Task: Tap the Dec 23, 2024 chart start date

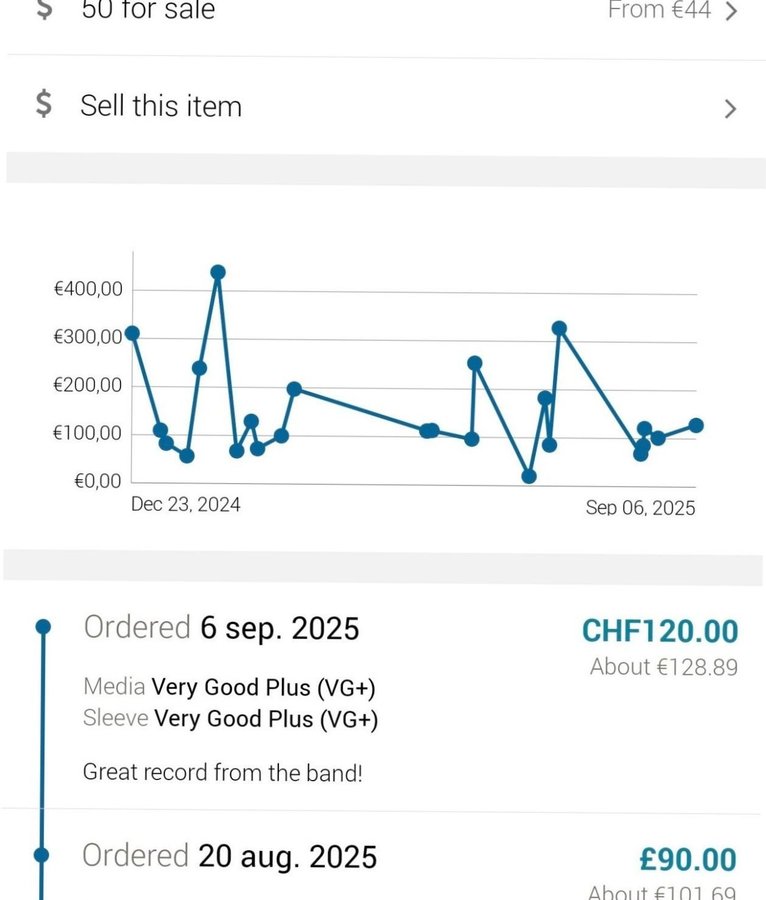Action: 186,504
